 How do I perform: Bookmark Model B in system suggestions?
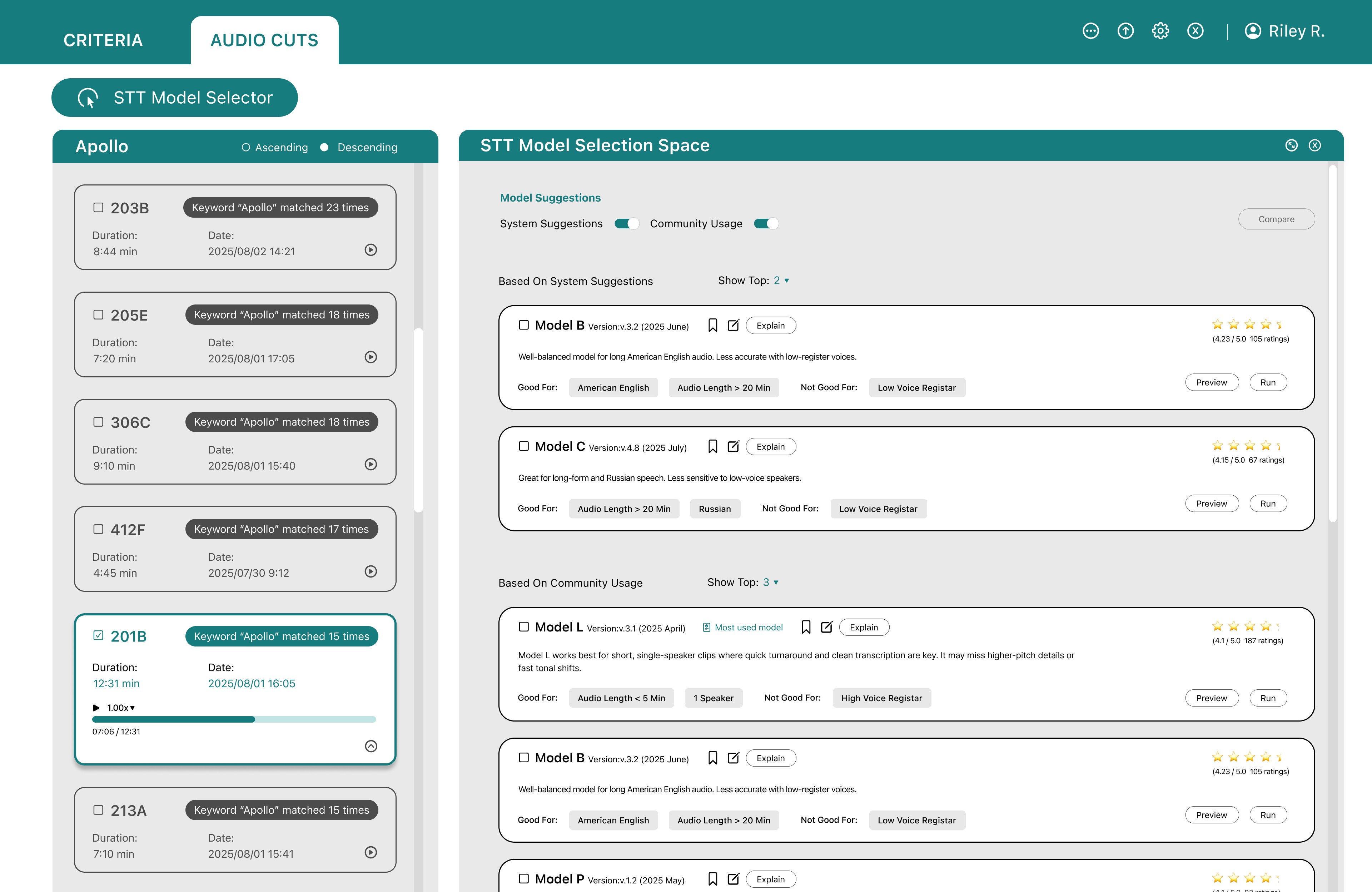tap(712, 326)
